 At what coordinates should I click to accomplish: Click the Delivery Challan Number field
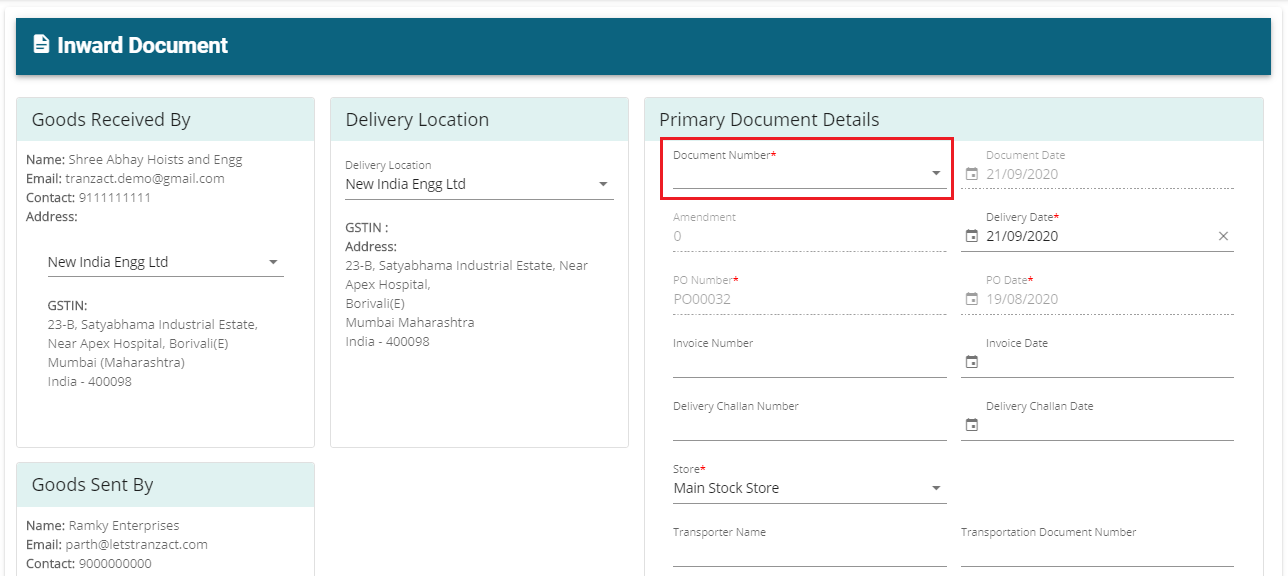point(809,426)
